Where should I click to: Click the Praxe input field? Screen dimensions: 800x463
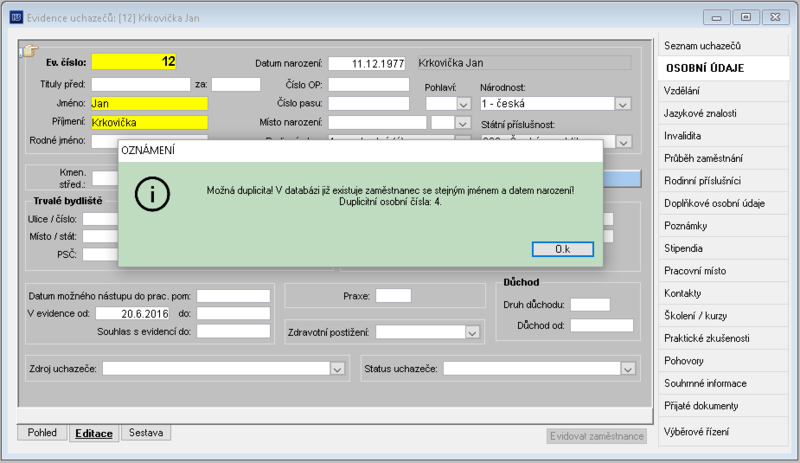[393, 296]
